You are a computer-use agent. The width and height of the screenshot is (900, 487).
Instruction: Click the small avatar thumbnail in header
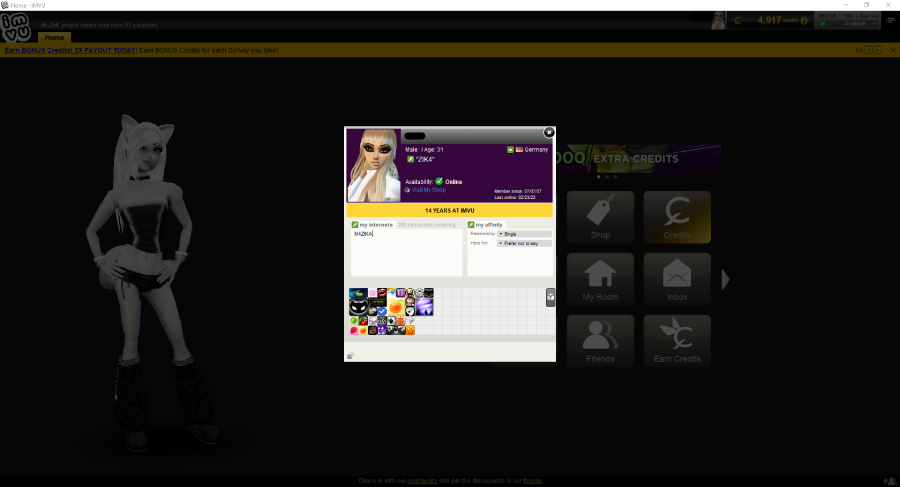point(718,20)
